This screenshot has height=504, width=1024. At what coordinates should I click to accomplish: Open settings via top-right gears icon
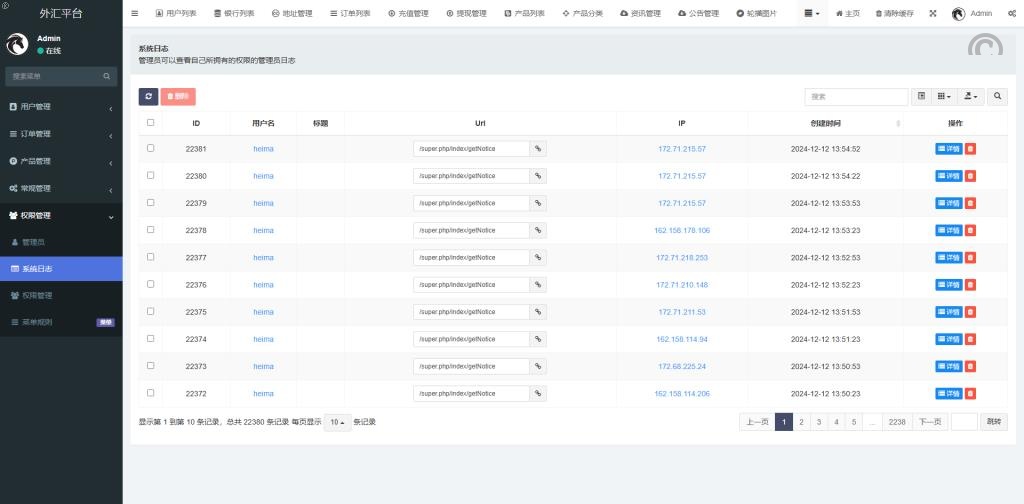(1011, 13)
